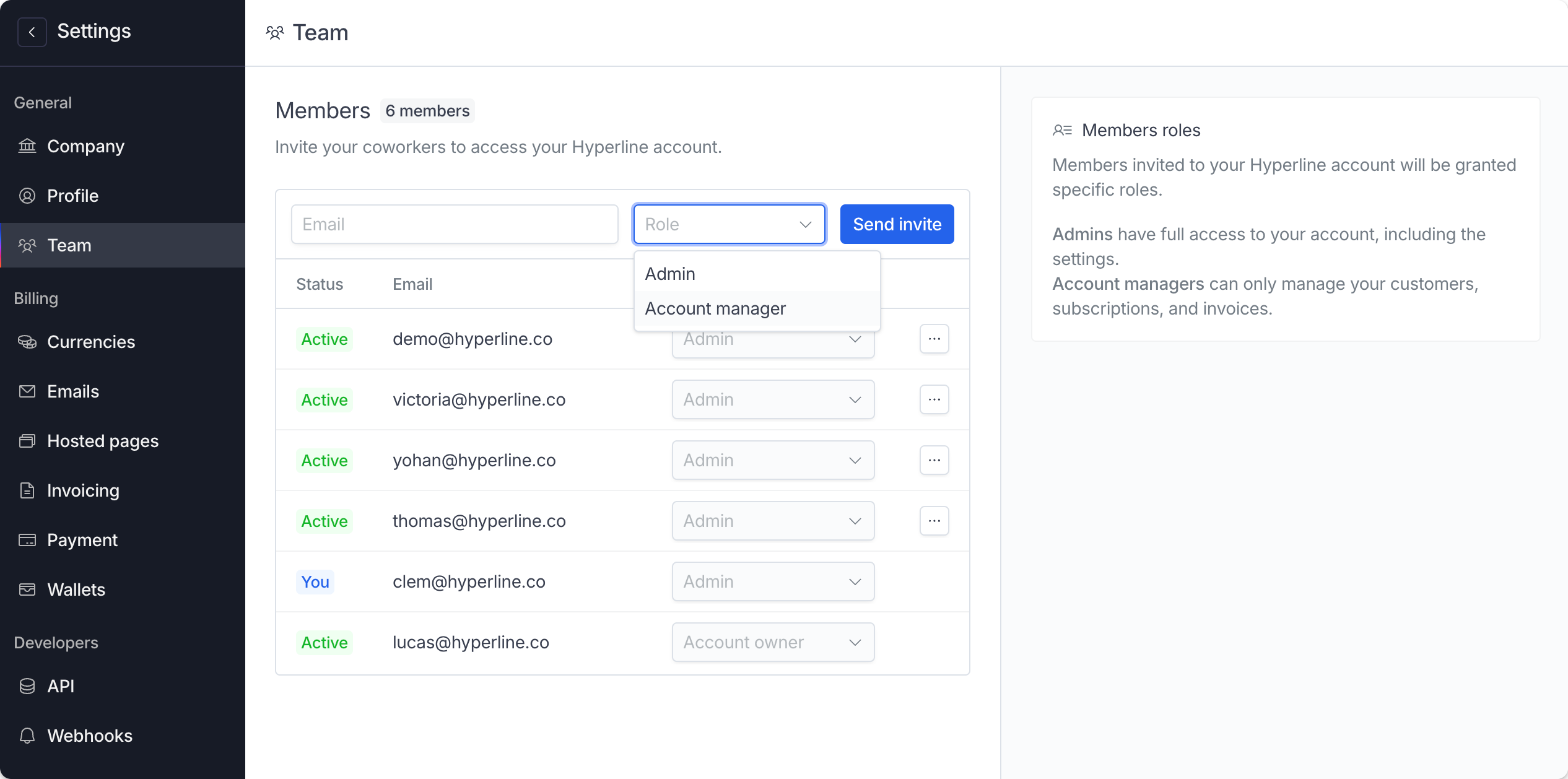Click the thomas@hyperline.co email text
Image resolution: width=1568 pixels, height=779 pixels.
[479, 521]
